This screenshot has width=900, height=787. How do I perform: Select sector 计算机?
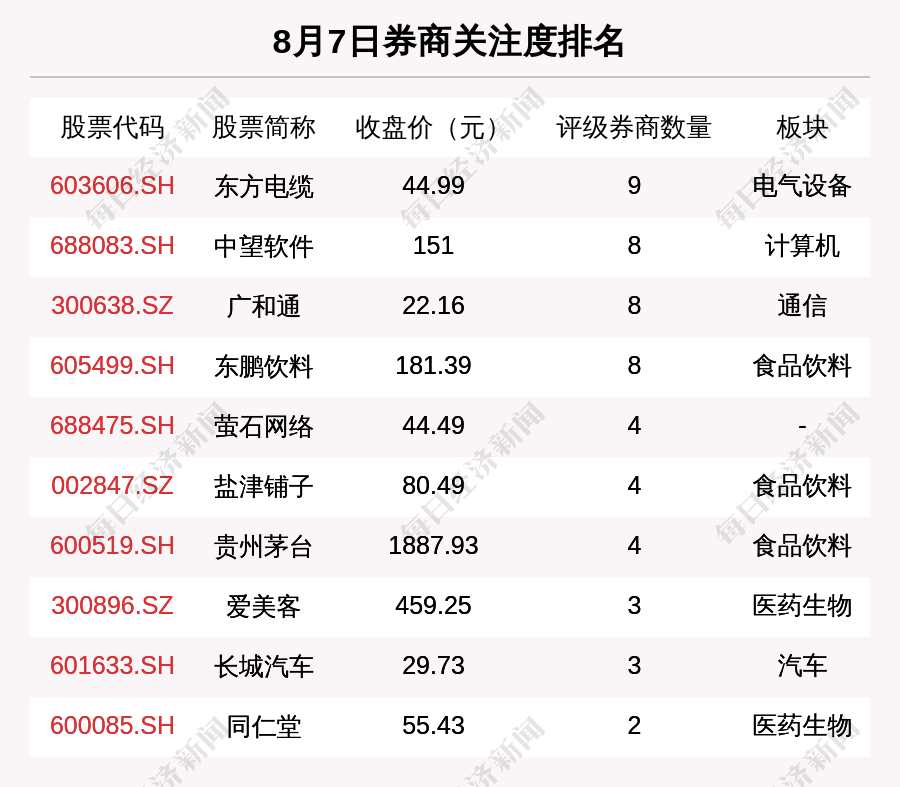coord(802,246)
